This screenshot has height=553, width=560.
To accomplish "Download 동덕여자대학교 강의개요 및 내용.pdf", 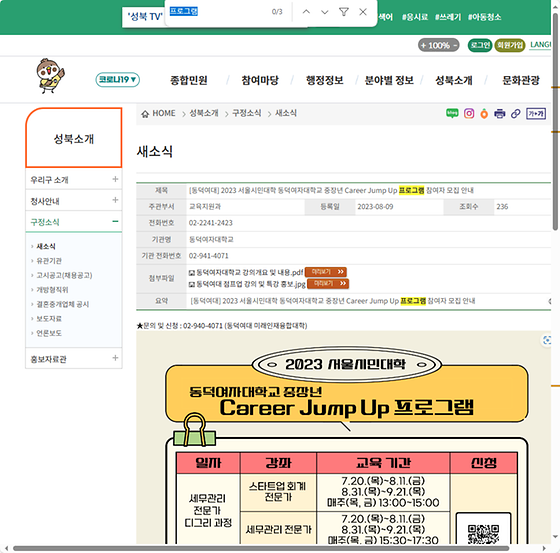I will pos(250,273).
